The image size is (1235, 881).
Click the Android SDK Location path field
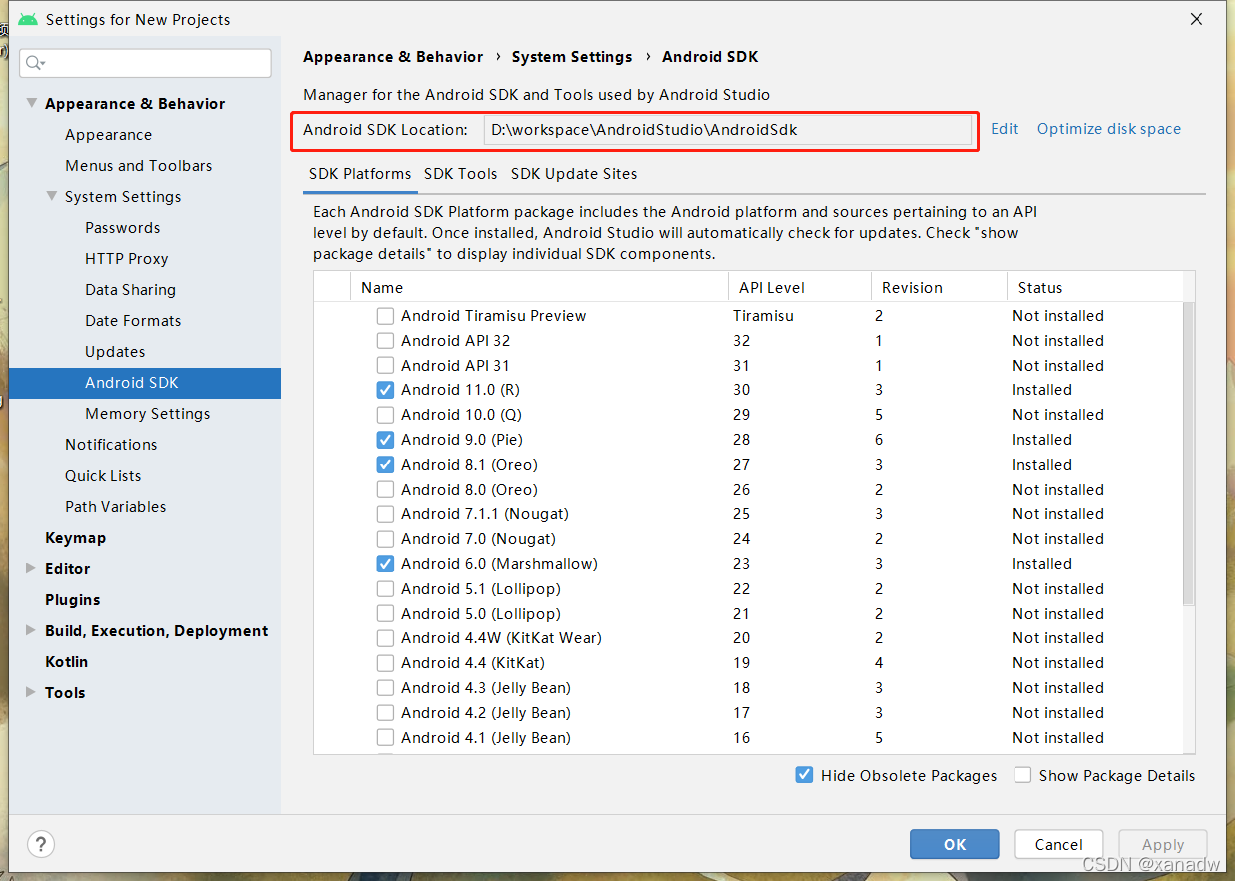[728, 130]
